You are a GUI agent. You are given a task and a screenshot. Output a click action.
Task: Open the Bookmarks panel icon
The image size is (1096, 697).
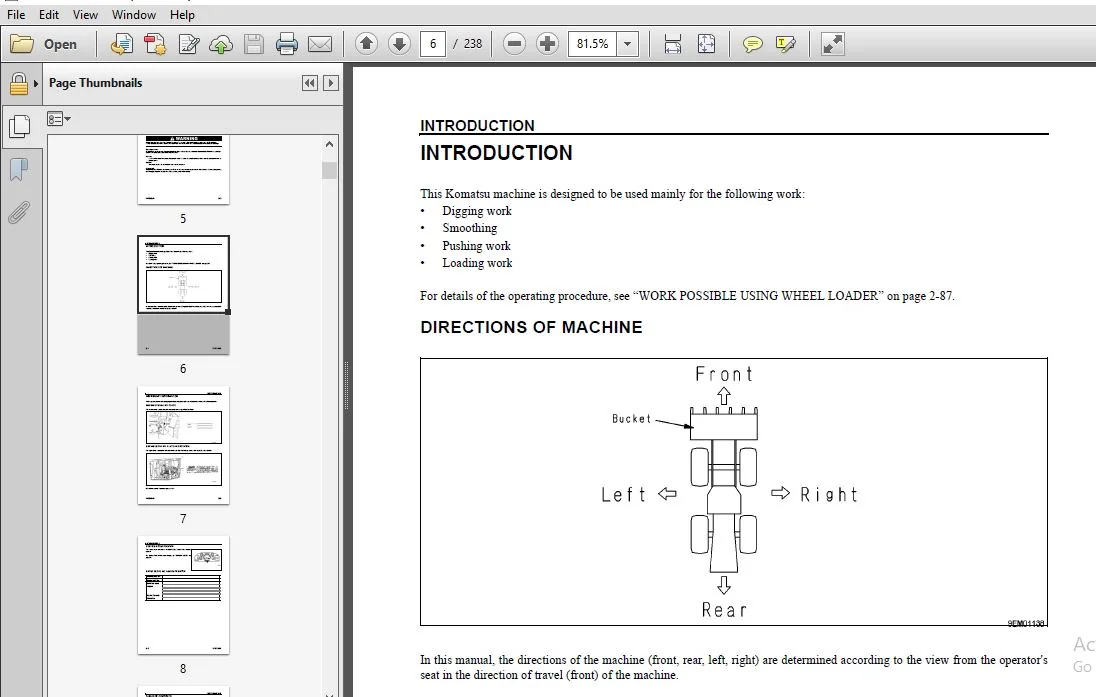click(x=19, y=169)
